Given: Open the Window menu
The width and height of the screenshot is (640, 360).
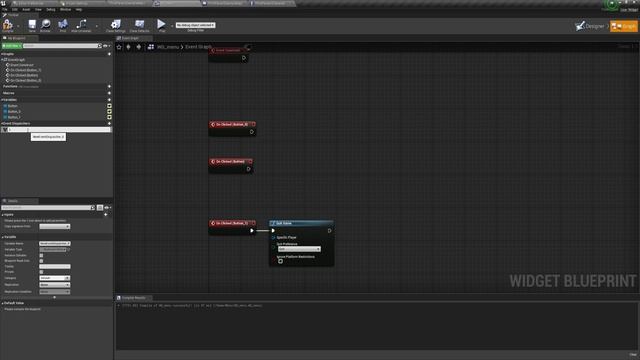Looking at the screenshot, I should pos(65,9).
